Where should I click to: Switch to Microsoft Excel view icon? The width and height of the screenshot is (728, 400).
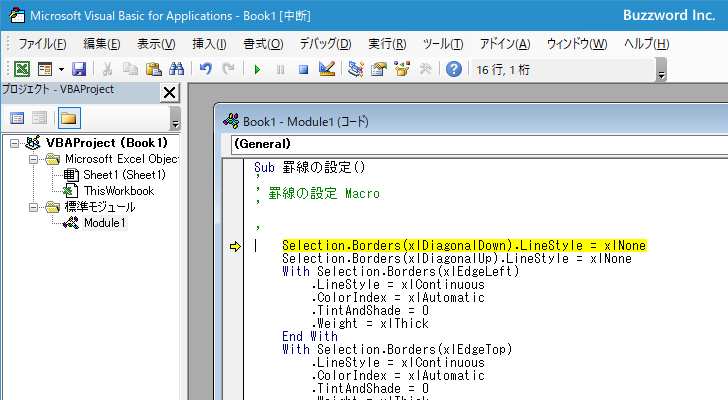tap(22, 69)
